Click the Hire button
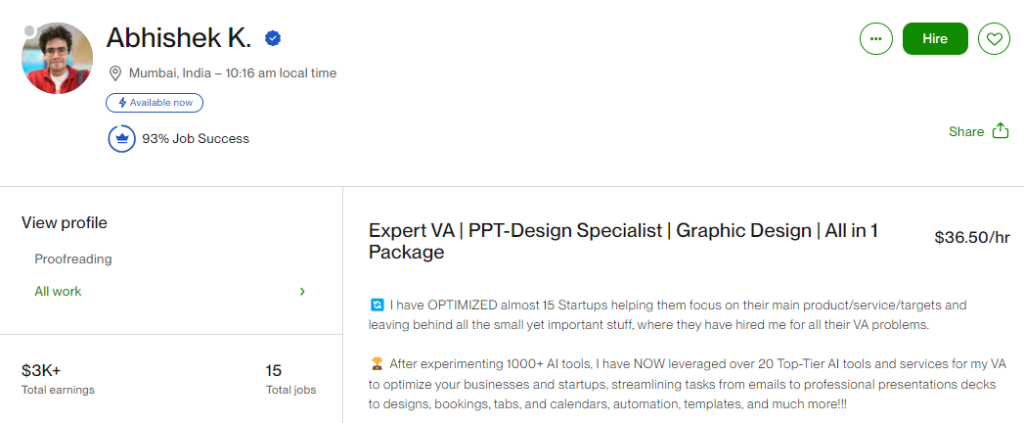 point(935,39)
